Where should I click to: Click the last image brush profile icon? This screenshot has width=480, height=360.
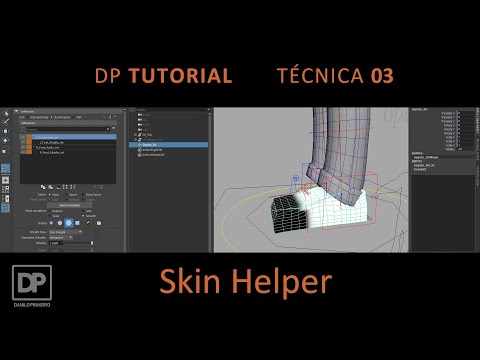coord(89,223)
